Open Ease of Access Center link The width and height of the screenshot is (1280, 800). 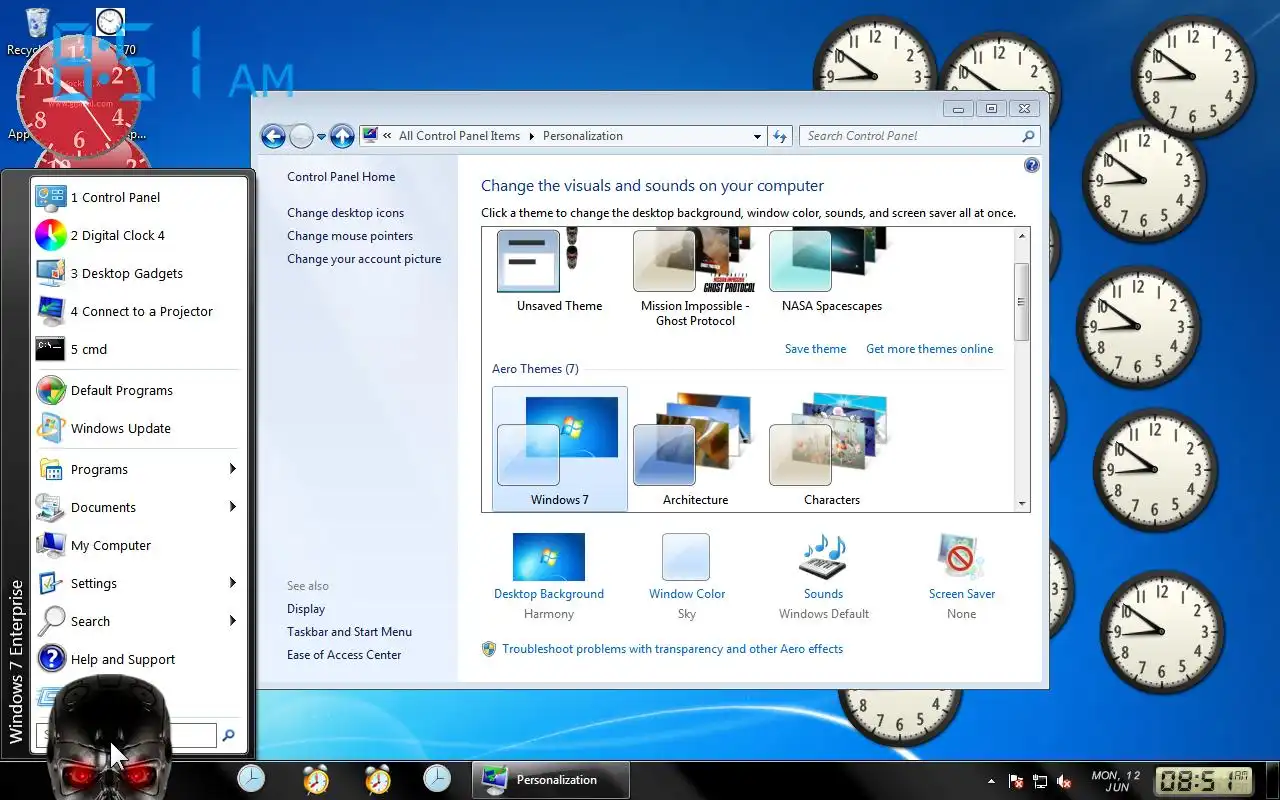click(344, 655)
